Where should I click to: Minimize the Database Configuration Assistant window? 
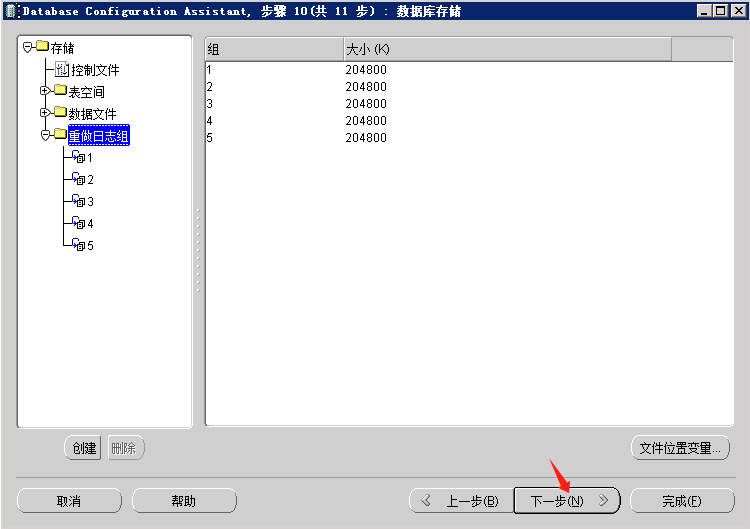pos(704,11)
